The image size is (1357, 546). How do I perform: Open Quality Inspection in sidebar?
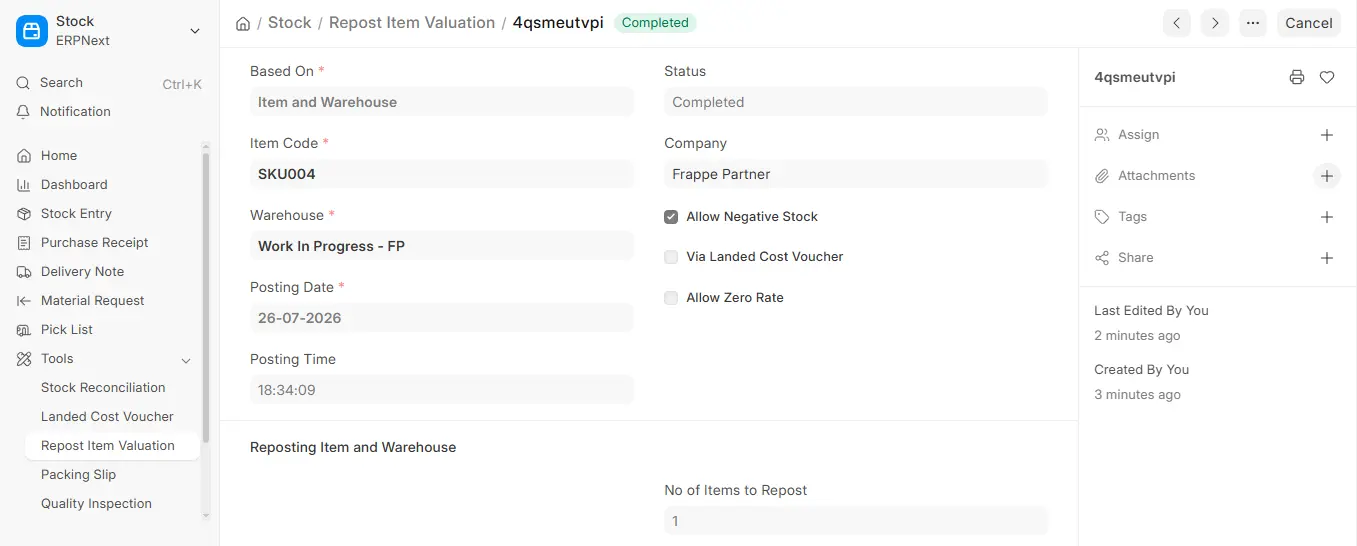click(x=96, y=504)
